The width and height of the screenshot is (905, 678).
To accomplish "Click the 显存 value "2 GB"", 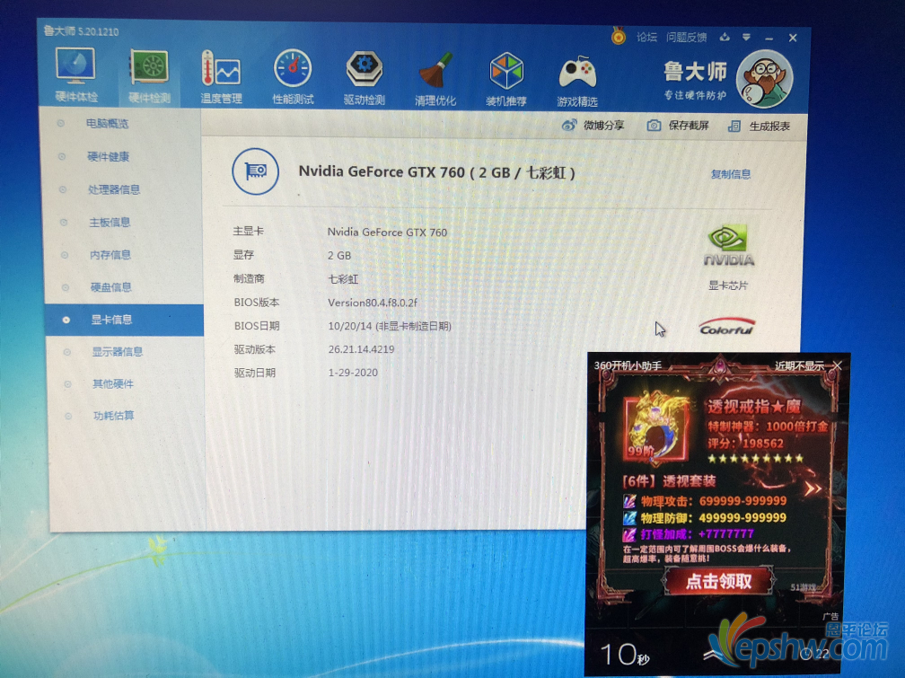I will coord(339,255).
